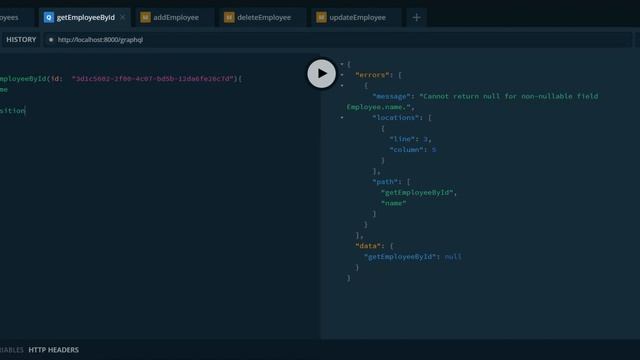Click the mutation icon on deleteEmployee tab

click(229, 18)
